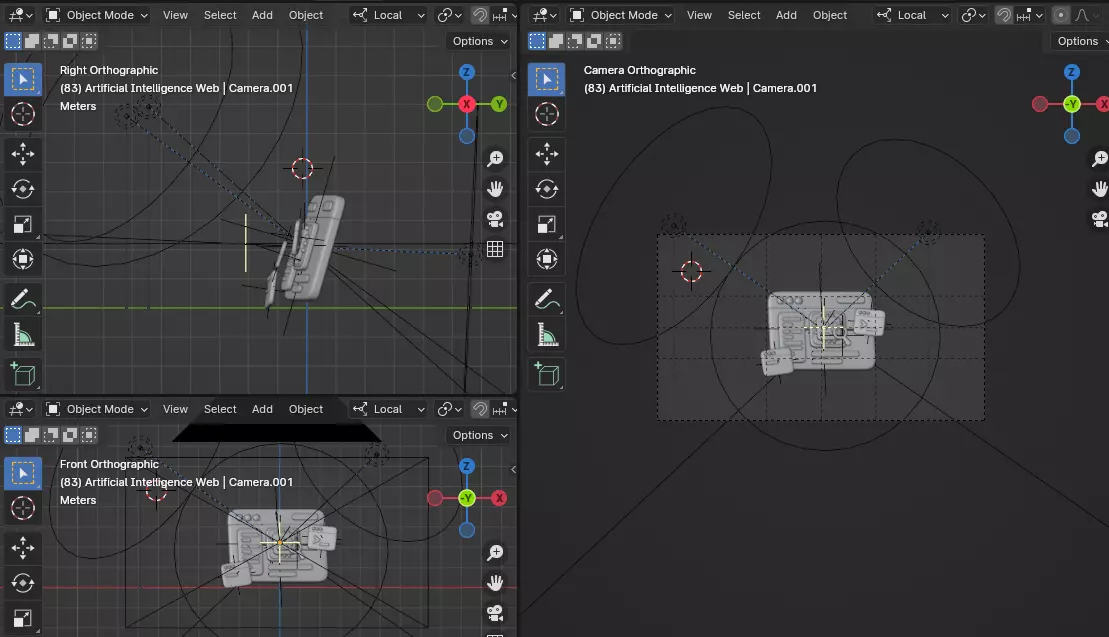Activate Select Box tool in Right Orthographic viewport

point(23,79)
